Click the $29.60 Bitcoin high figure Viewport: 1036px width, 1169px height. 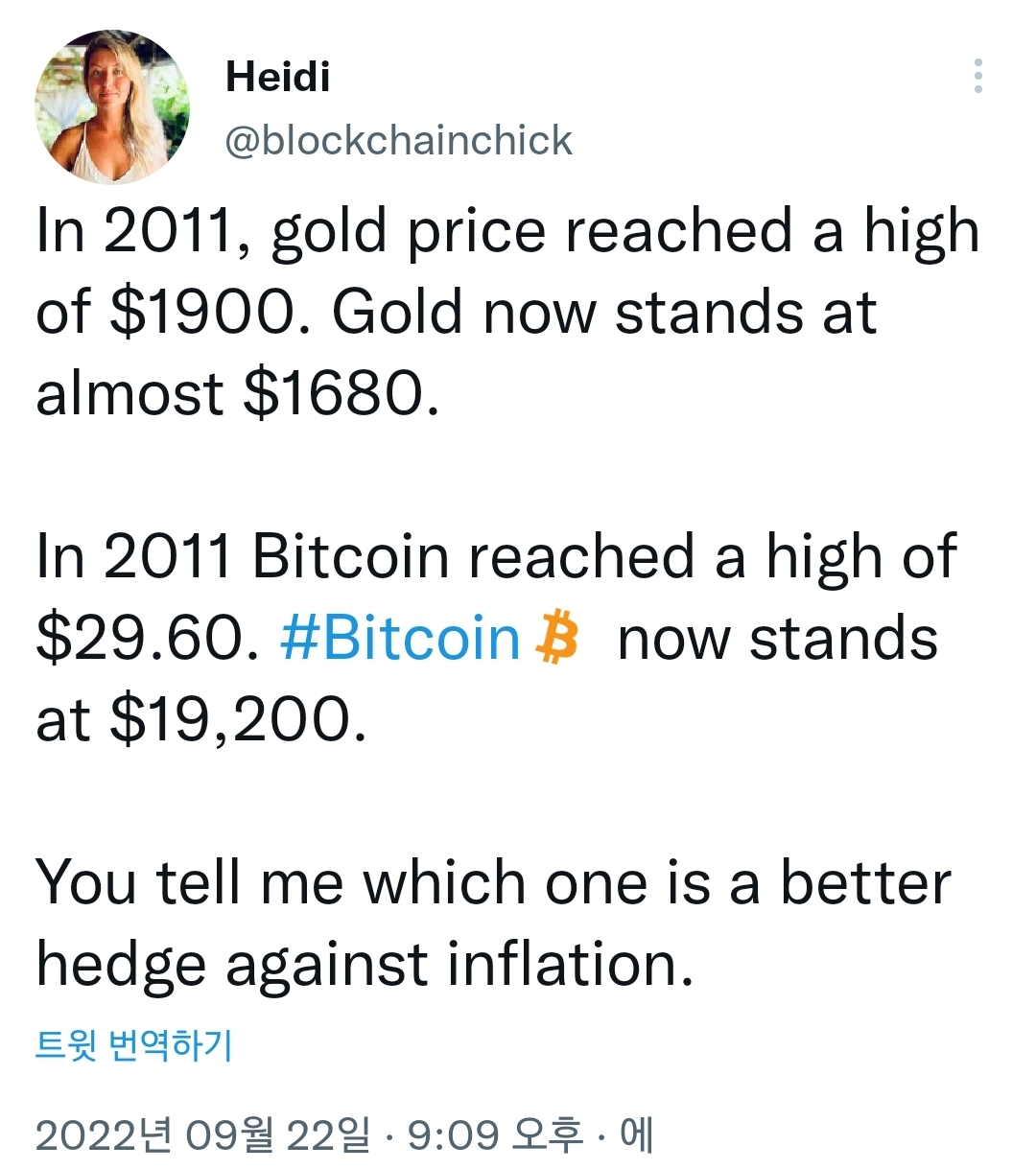[147, 638]
